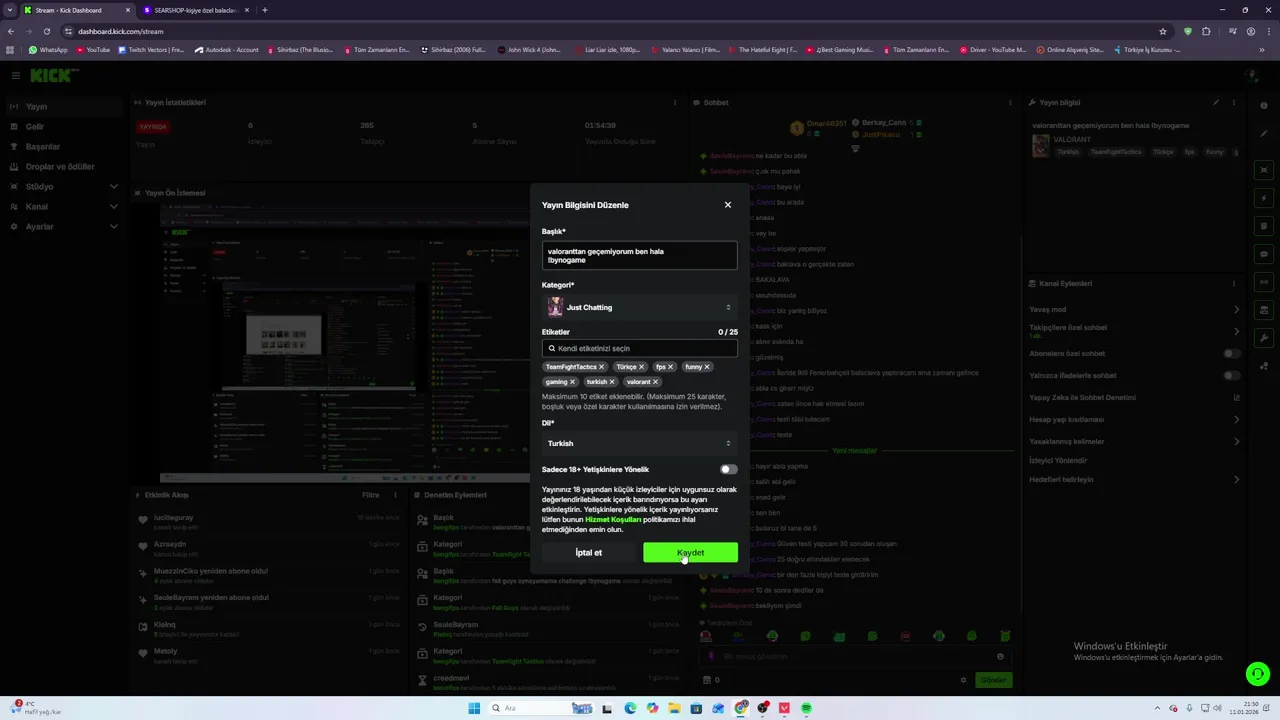1280x720 pixels.
Task: Click the lightning bolt icon in right rail
Action: [1264, 198]
